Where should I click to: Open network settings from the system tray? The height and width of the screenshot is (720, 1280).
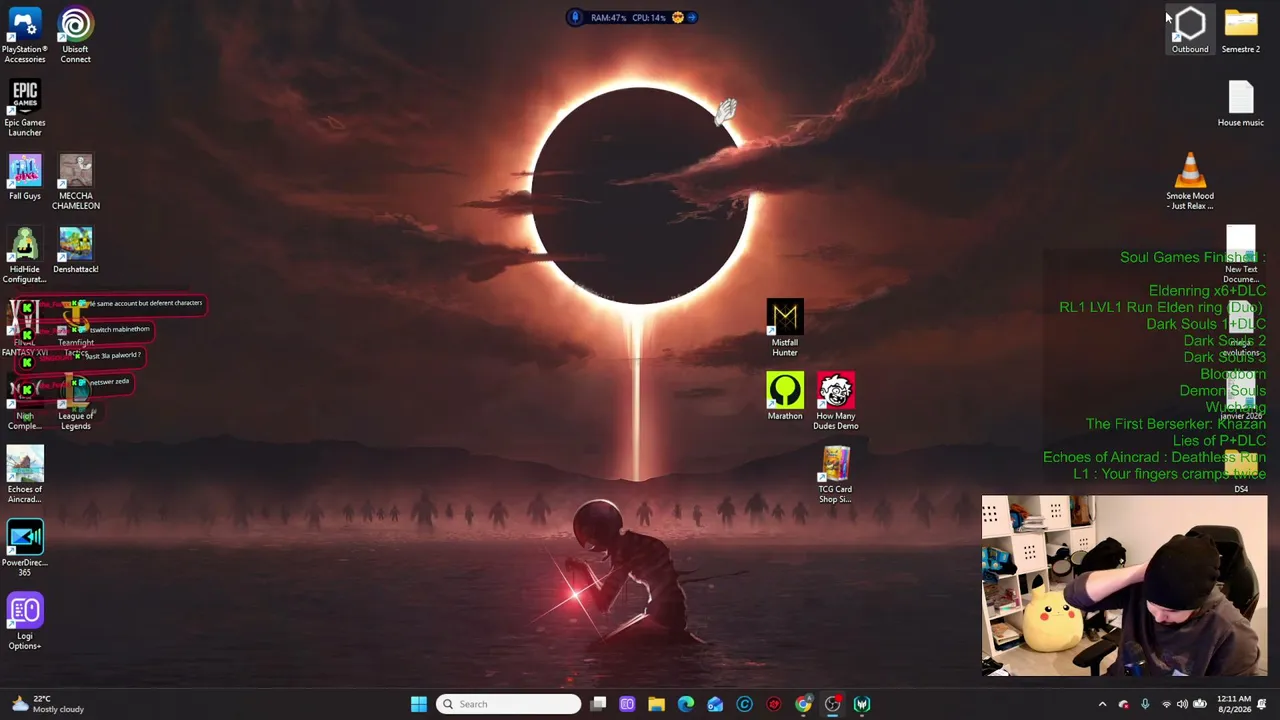pos(1166,704)
